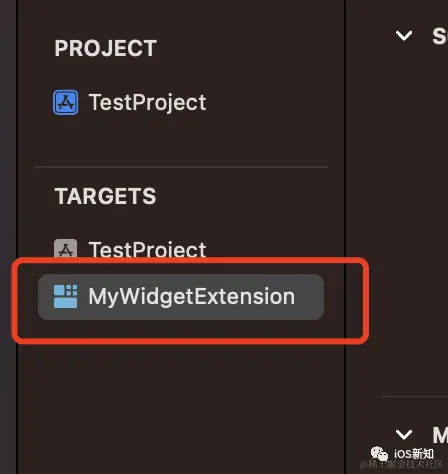Click the blue TestProject project icon
Viewport: 448px width, 474px height.
click(66, 102)
